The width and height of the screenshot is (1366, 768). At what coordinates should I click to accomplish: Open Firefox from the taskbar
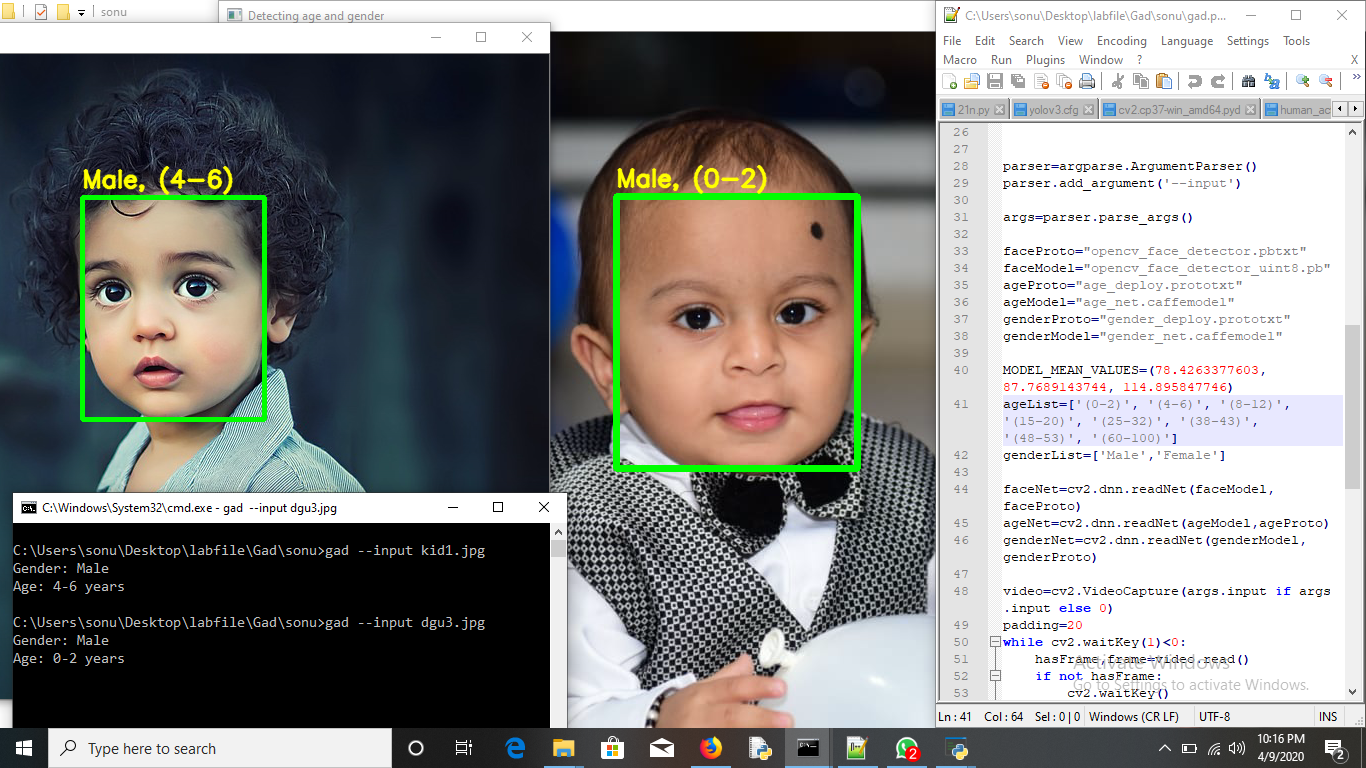pos(711,748)
